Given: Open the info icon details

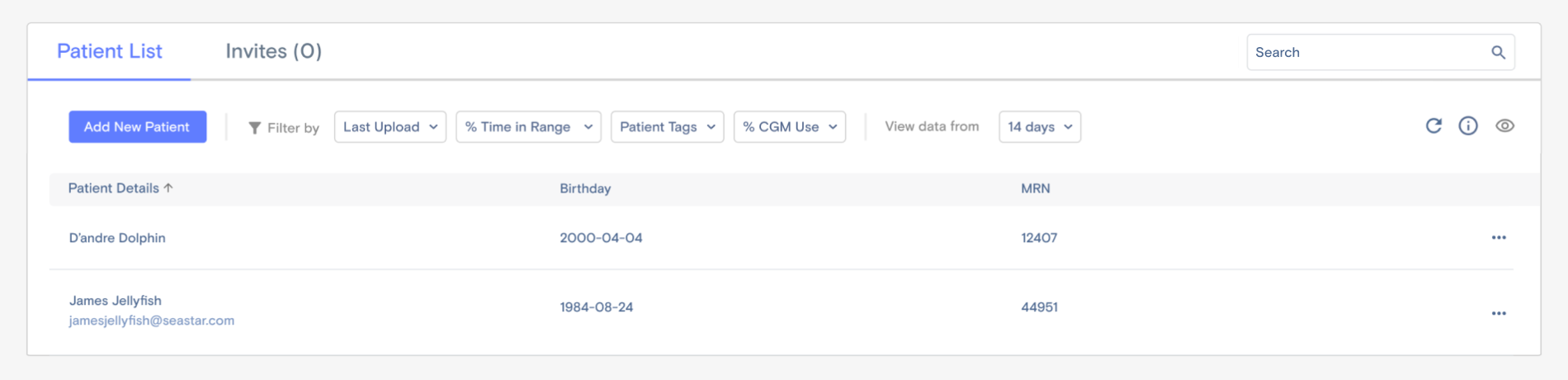Looking at the screenshot, I should (x=1468, y=126).
